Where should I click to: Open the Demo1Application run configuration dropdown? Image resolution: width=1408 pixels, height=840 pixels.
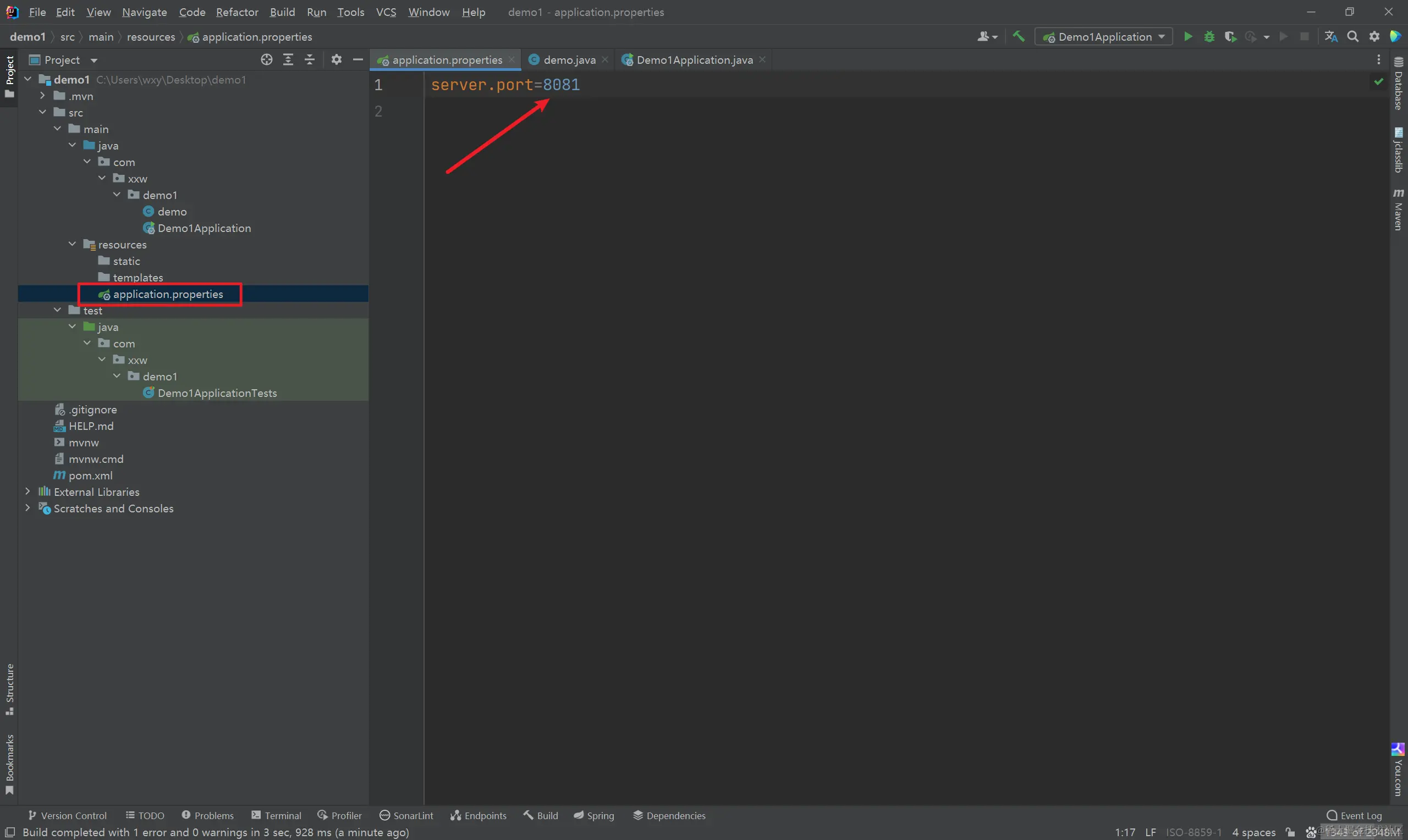pyautogui.click(x=1103, y=37)
